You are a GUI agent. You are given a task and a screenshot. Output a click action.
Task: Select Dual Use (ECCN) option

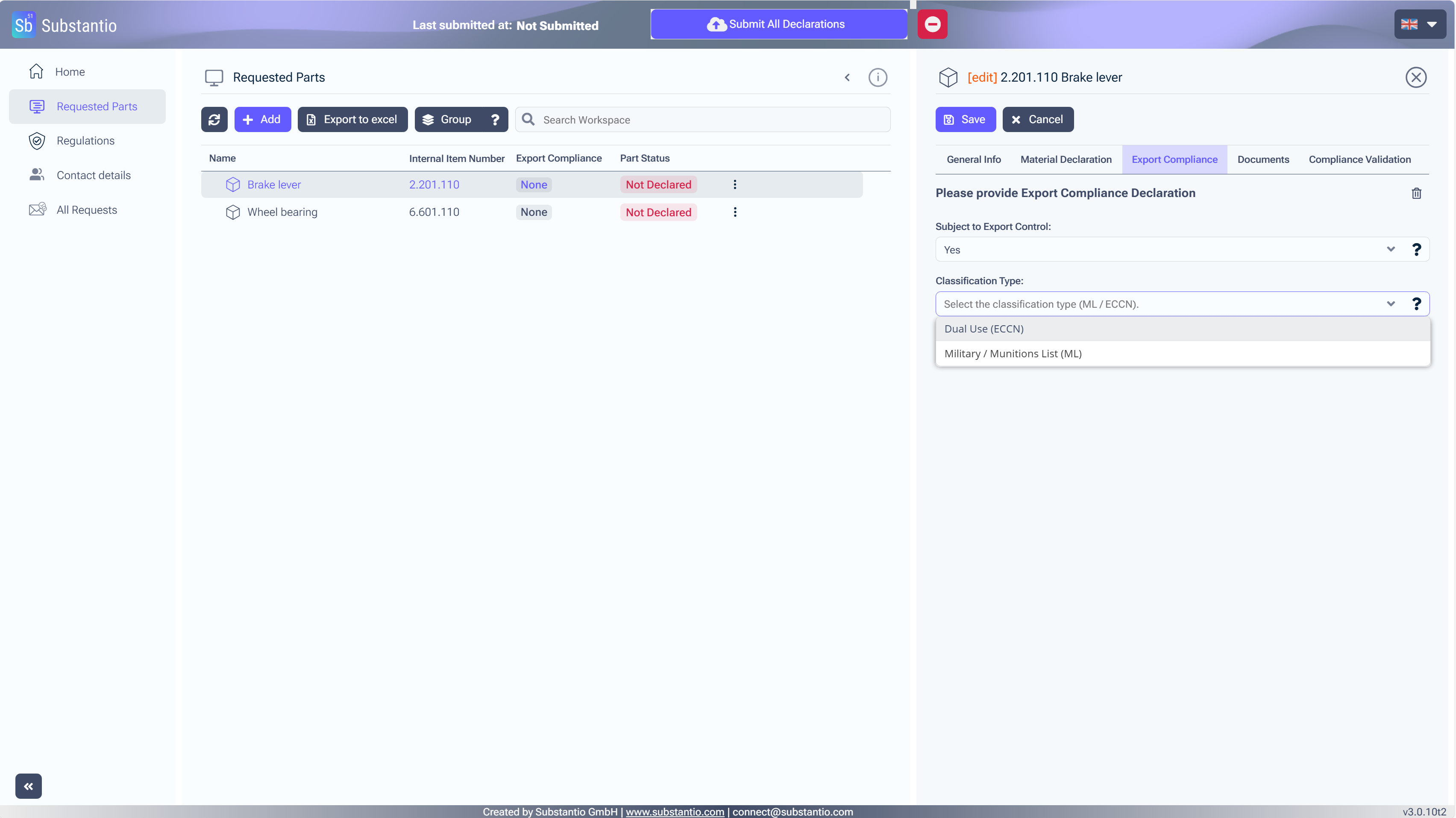click(x=984, y=329)
